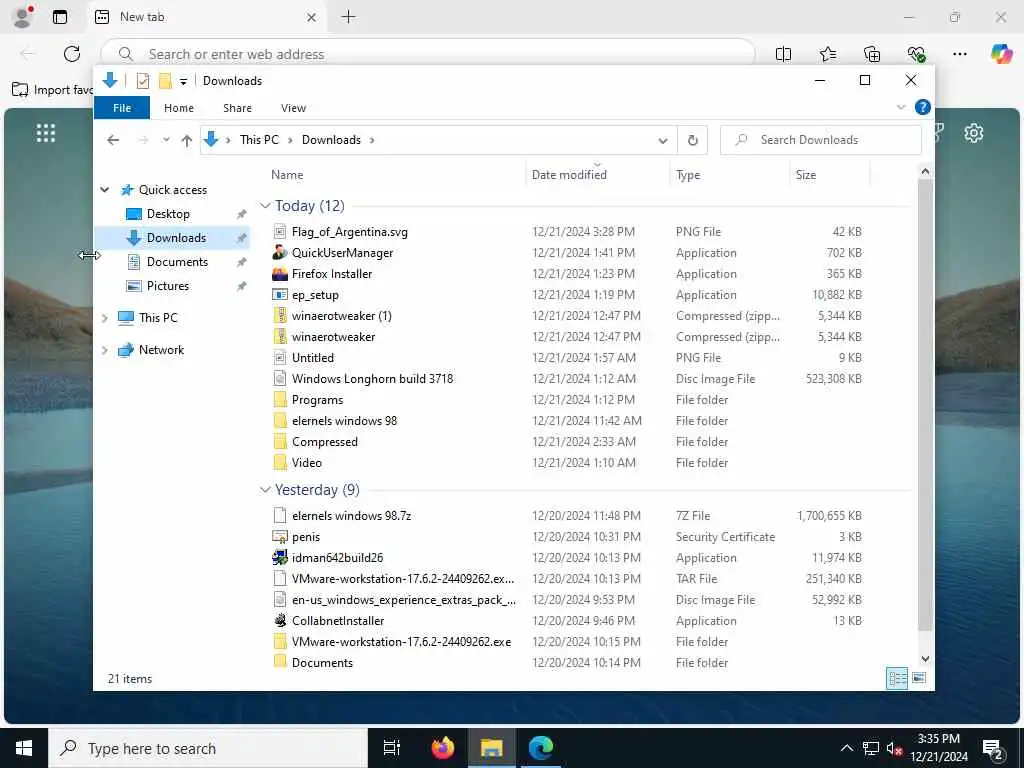This screenshot has height=768, width=1024.
Task: Open the Customize Quick Access Toolbar dropdown
Action: [x=184, y=81]
